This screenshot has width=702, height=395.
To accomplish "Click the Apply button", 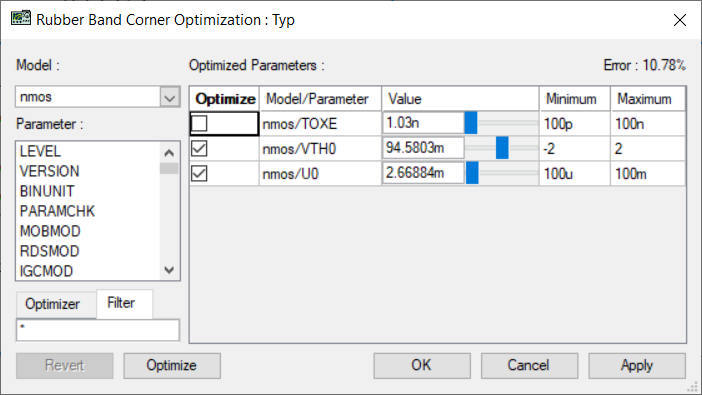I will 637,365.
